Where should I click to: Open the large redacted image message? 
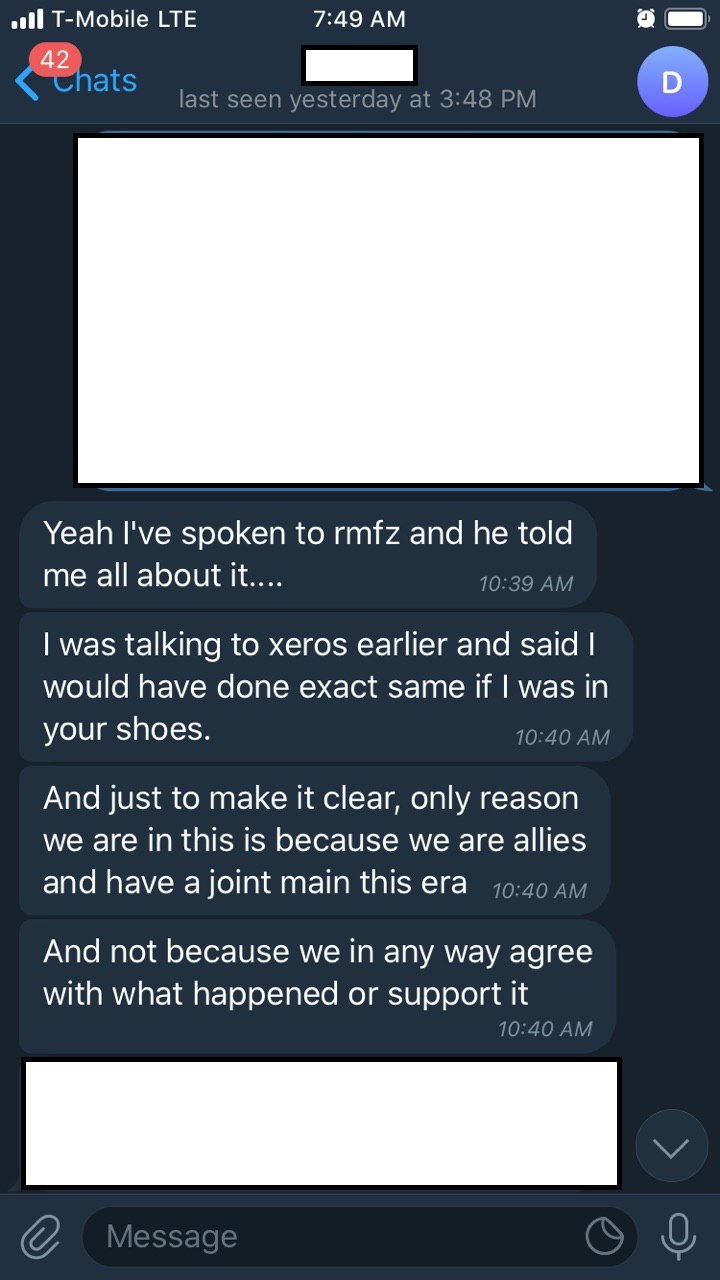(x=388, y=310)
